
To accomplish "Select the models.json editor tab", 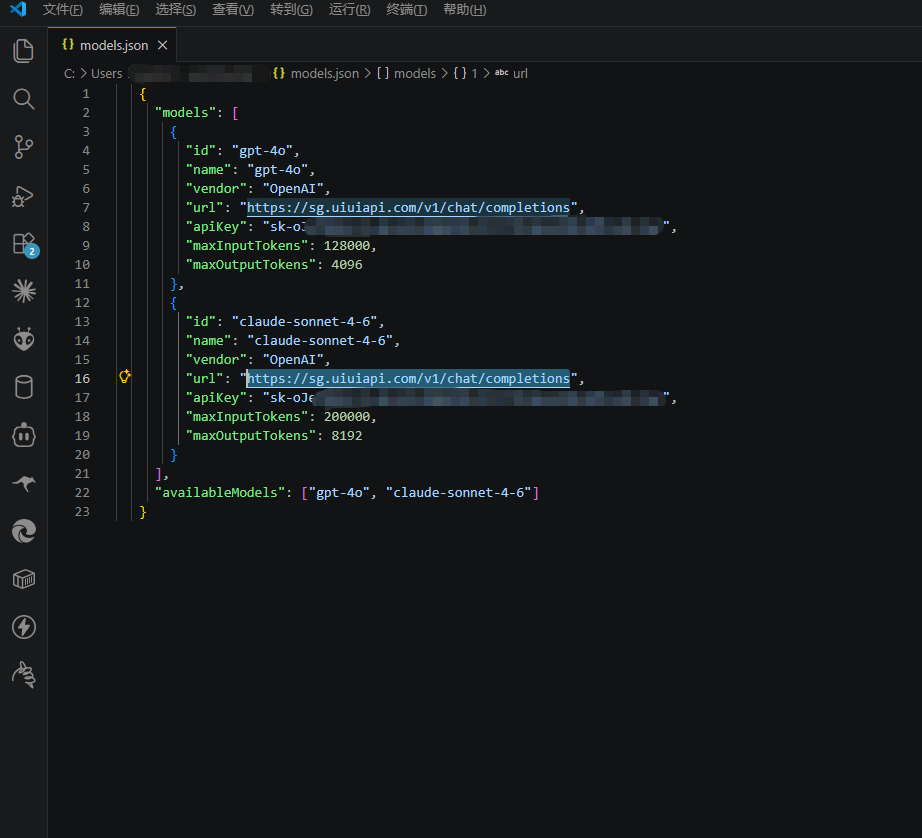I will pos(113,45).
